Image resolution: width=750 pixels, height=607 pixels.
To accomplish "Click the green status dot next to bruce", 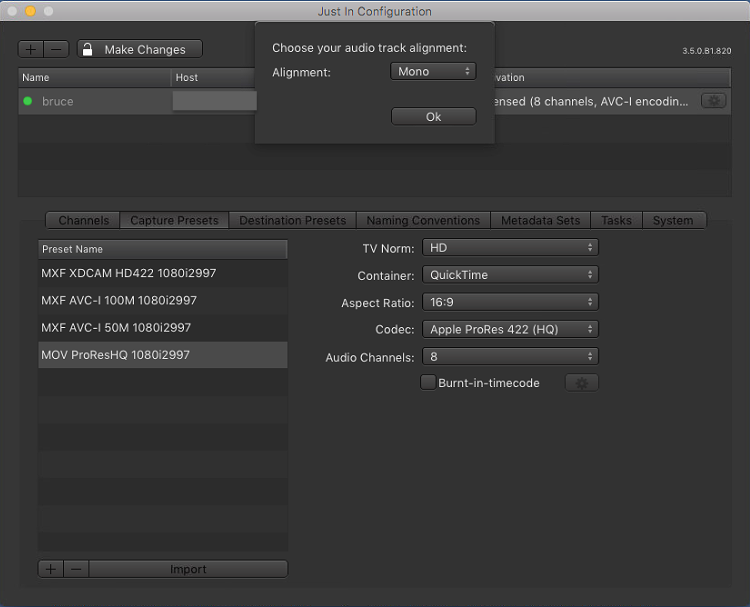I will pyautogui.click(x=28, y=101).
